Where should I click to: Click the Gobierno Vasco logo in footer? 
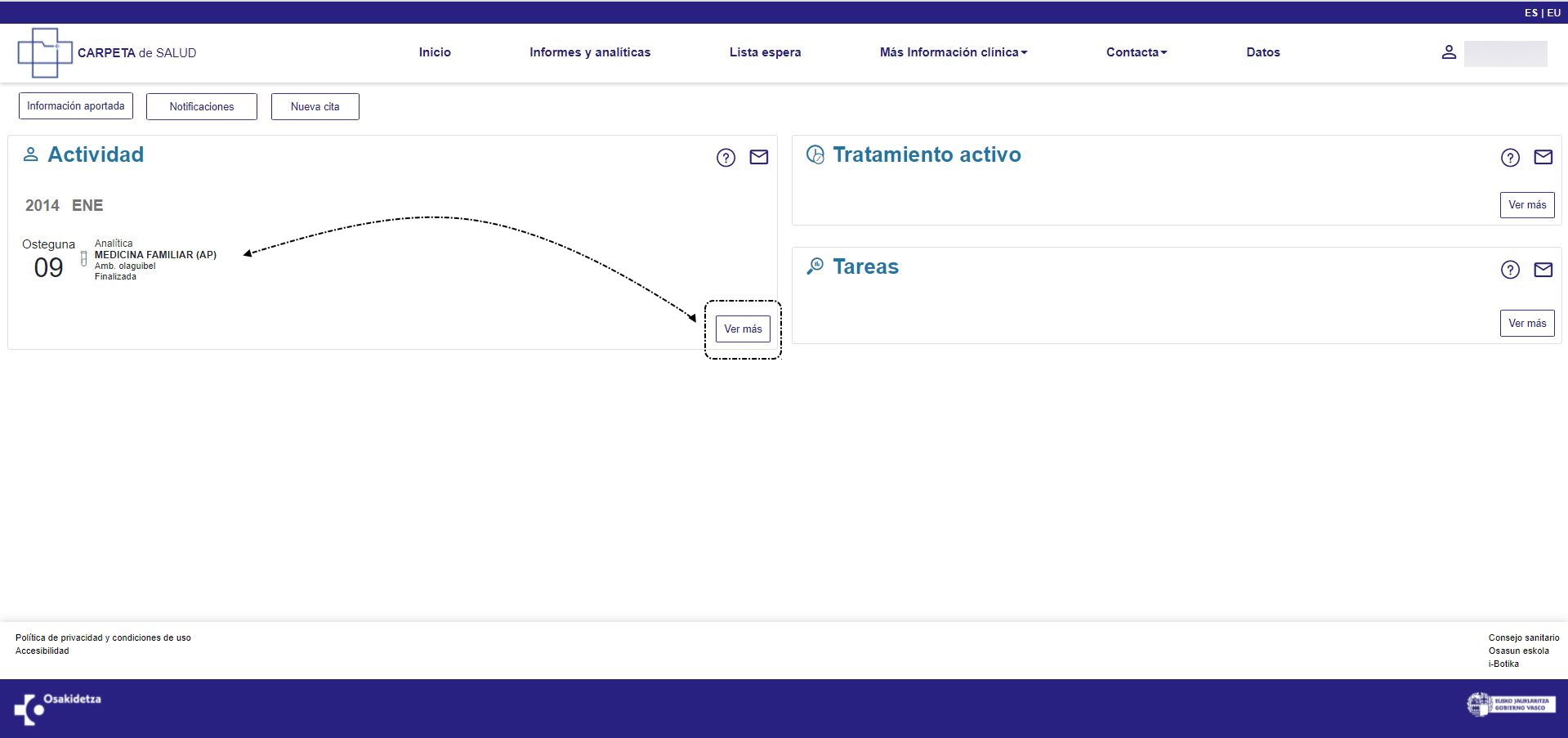[1511, 704]
